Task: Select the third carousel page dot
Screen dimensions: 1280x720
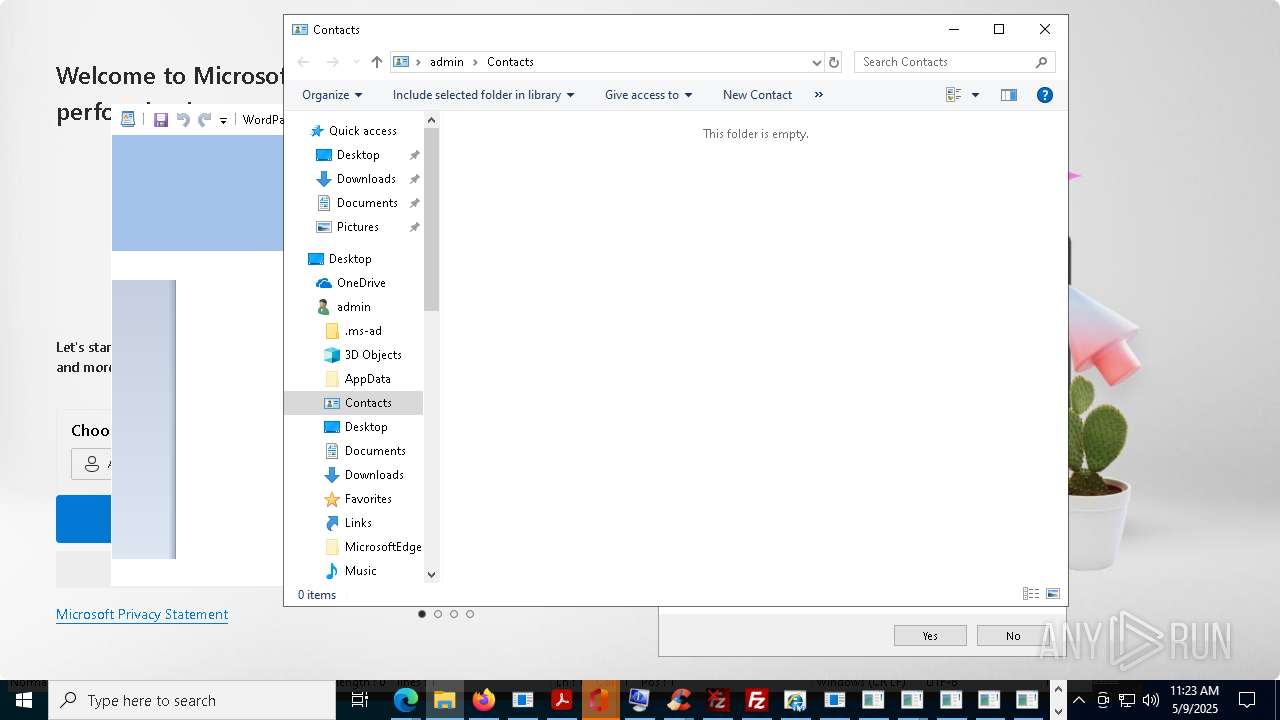Action: point(454,614)
